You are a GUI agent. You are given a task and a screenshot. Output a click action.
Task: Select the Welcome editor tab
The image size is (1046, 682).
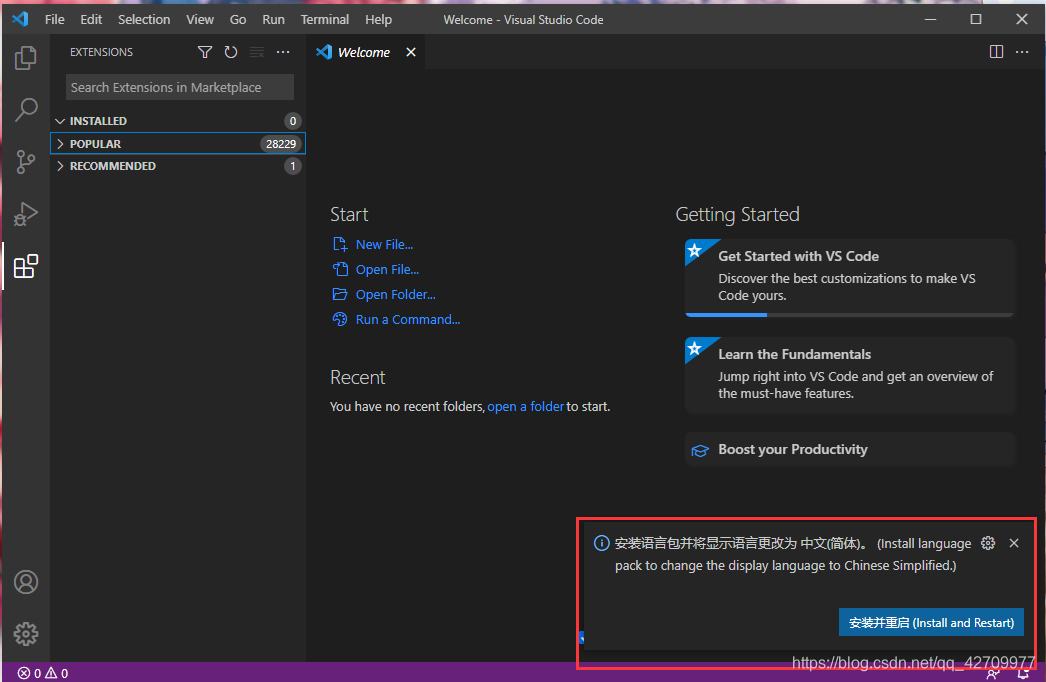point(366,52)
